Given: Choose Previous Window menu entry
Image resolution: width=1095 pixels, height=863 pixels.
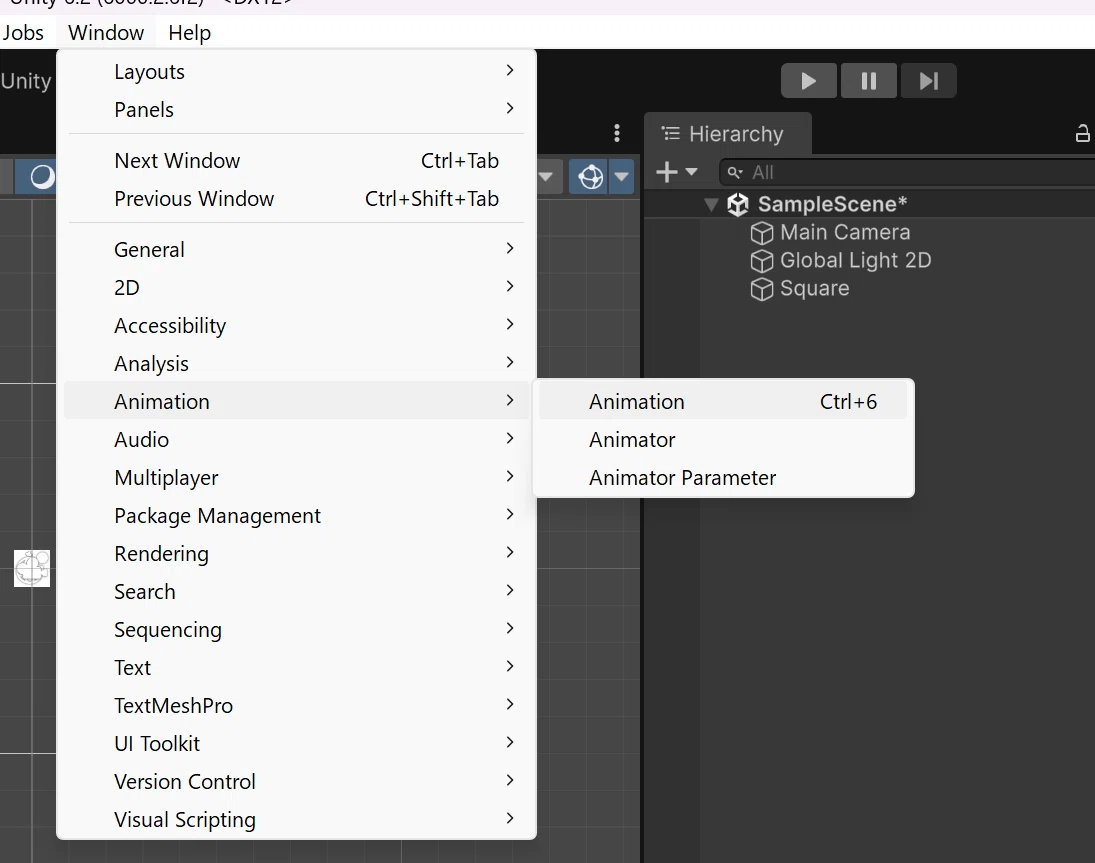Looking at the screenshot, I should pyautogui.click(x=296, y=199).
